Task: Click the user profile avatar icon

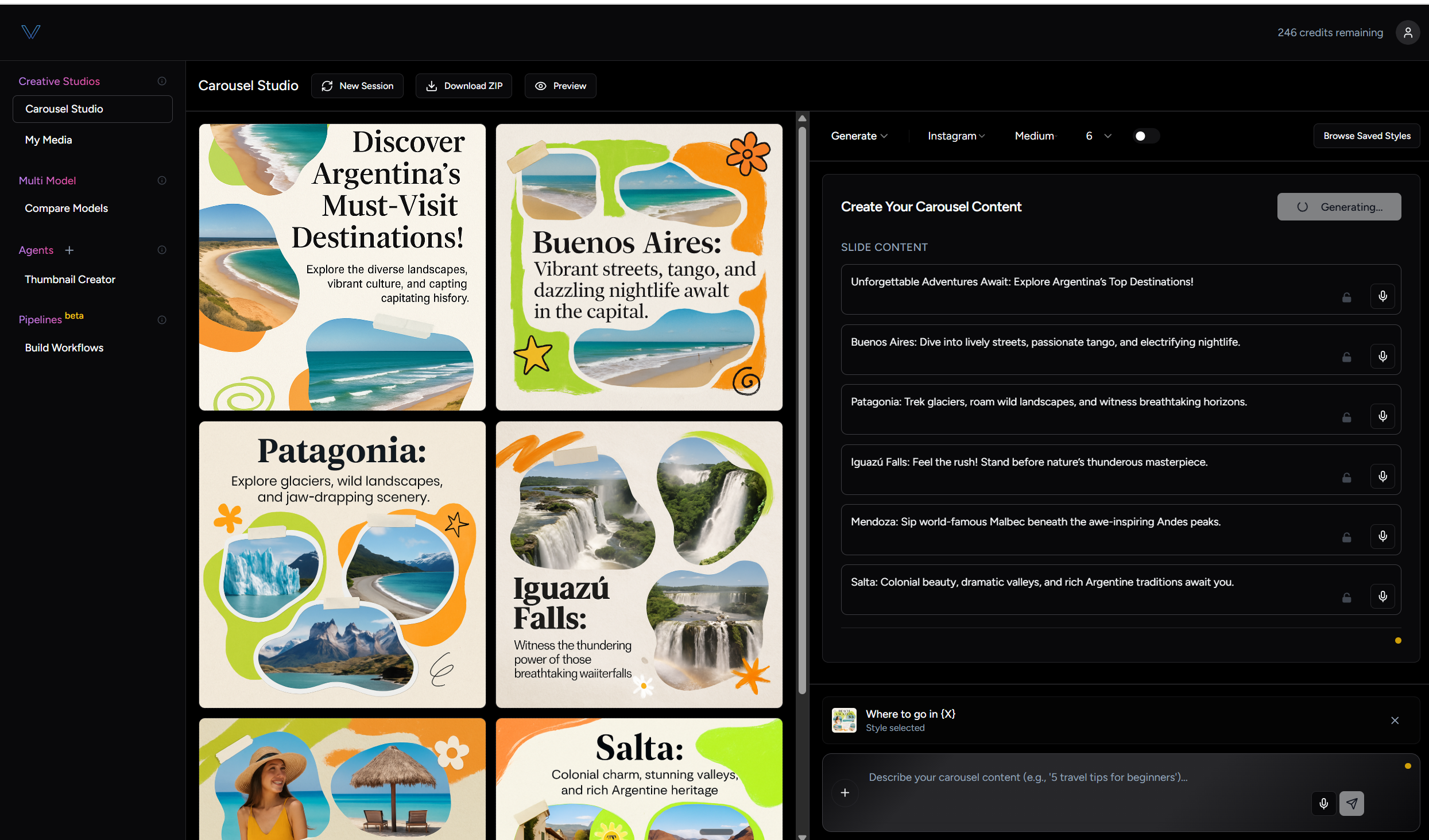Action: (x=1407, y=33)
